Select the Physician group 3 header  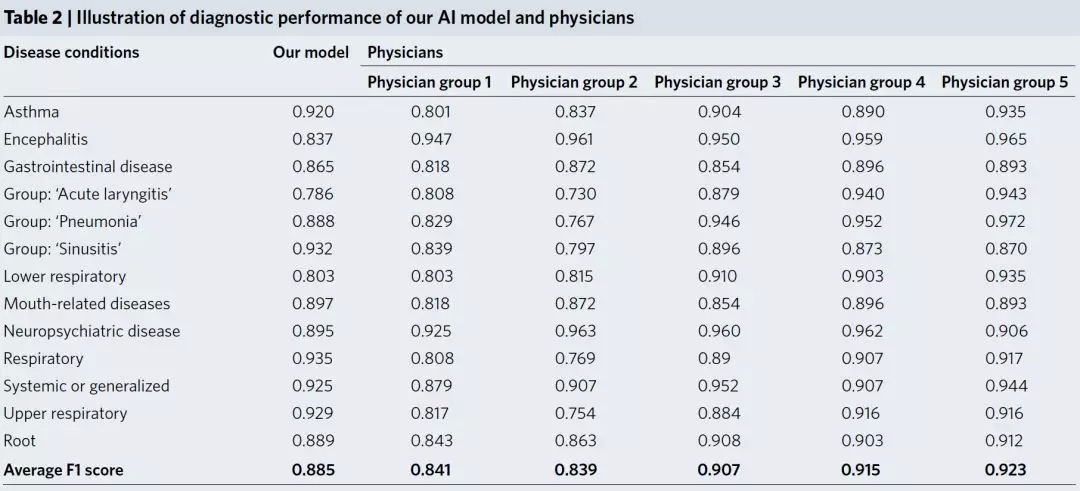tap(717, 82)
